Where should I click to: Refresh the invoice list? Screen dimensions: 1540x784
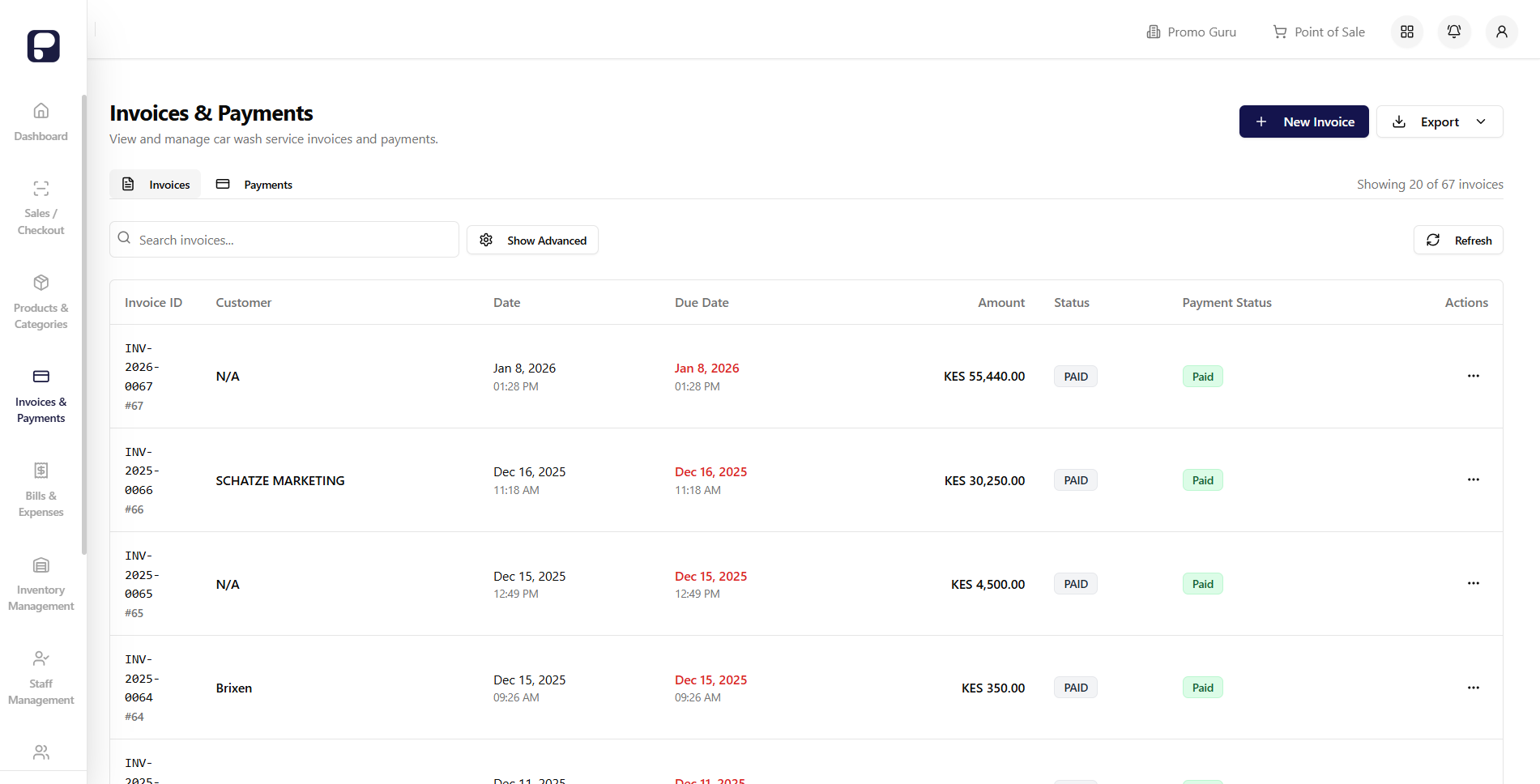(x=1458, y=240)
